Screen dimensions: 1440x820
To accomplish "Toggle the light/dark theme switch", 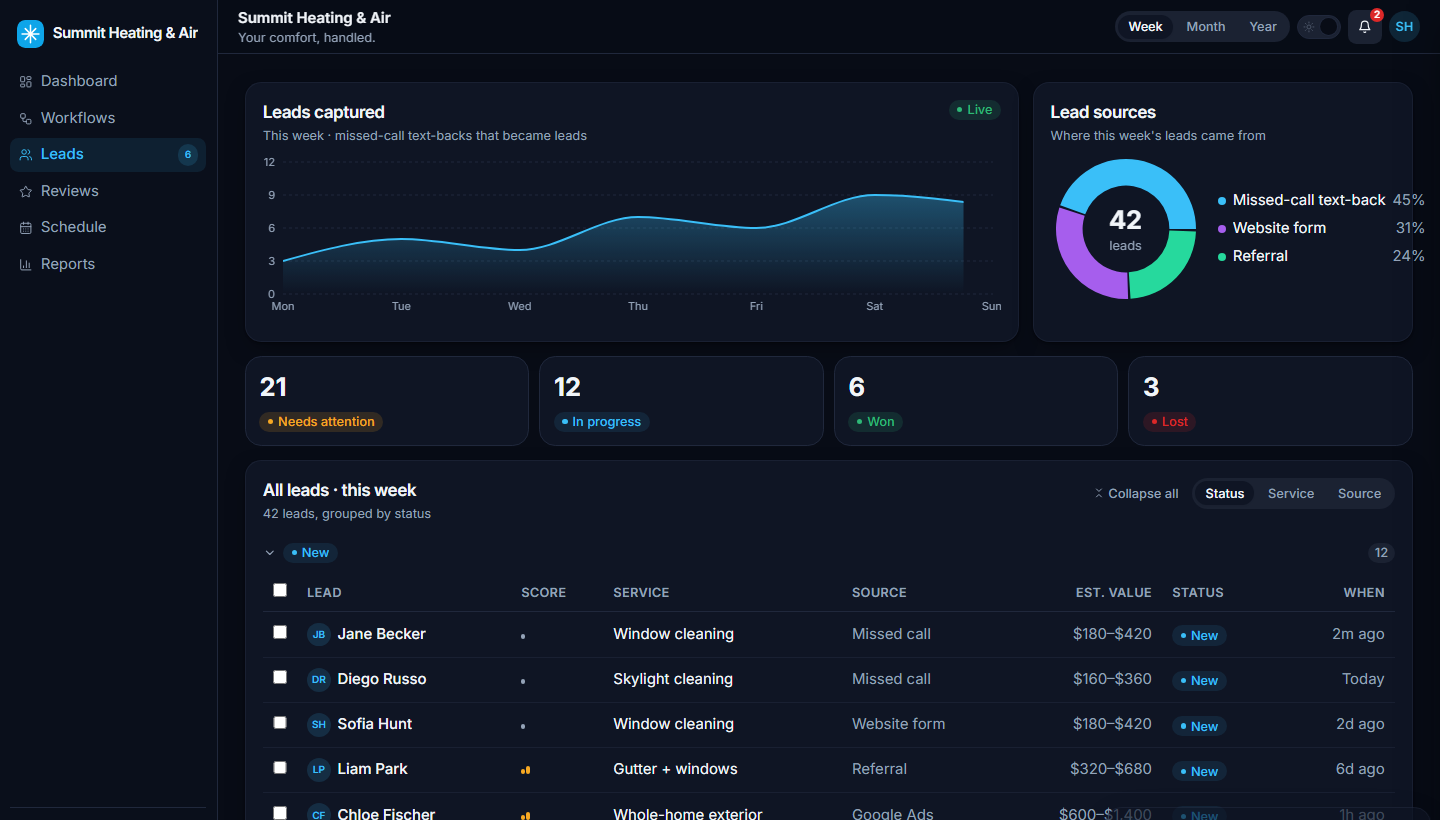I will (x=1319, y=27).
